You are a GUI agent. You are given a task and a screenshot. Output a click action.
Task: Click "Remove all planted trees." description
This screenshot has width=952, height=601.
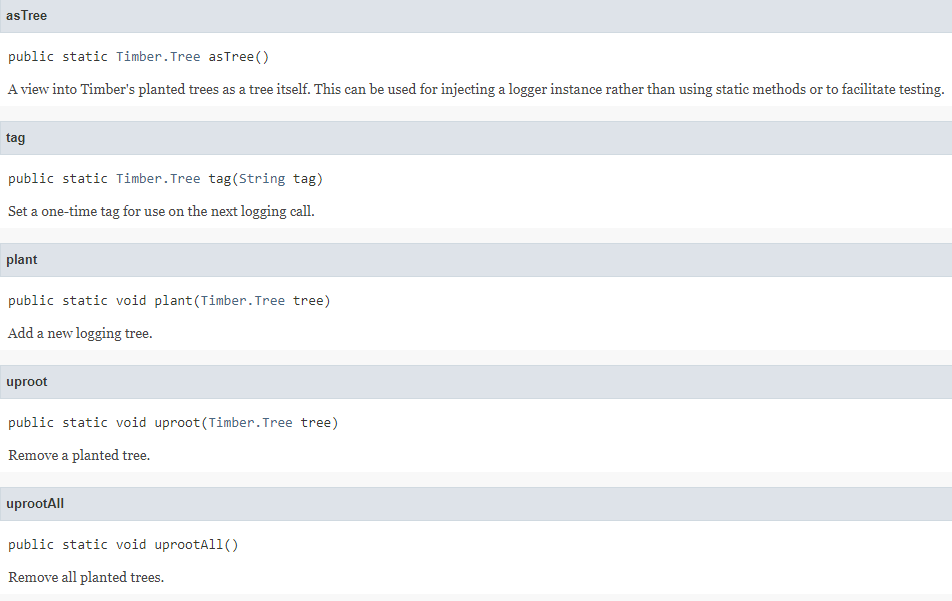click(x=86, y=578)
